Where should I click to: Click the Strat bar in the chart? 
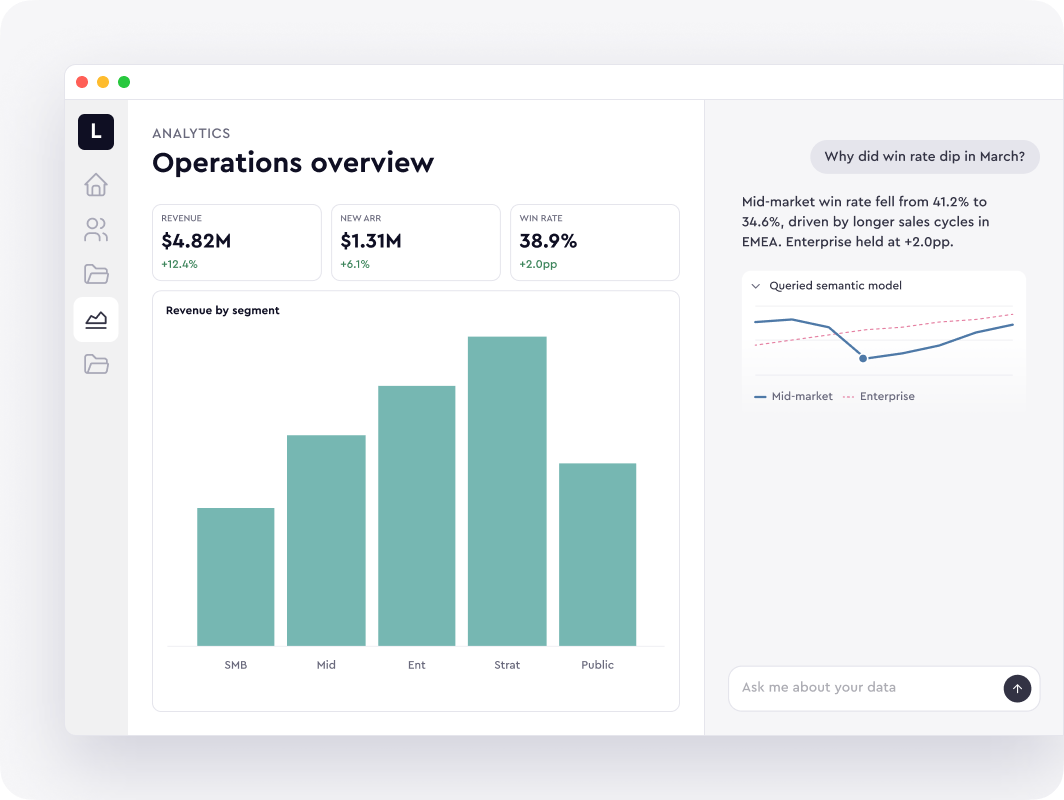pyautogui.click(x=507, y=491)
